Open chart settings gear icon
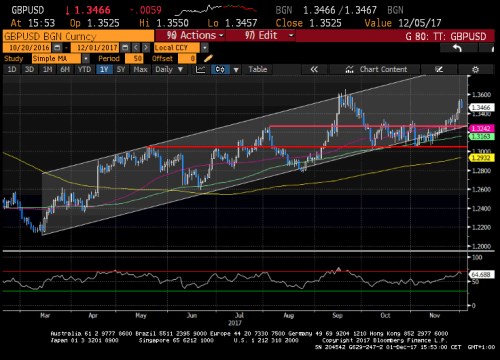Viewport: 500px width, 360px height. (475, 69)
